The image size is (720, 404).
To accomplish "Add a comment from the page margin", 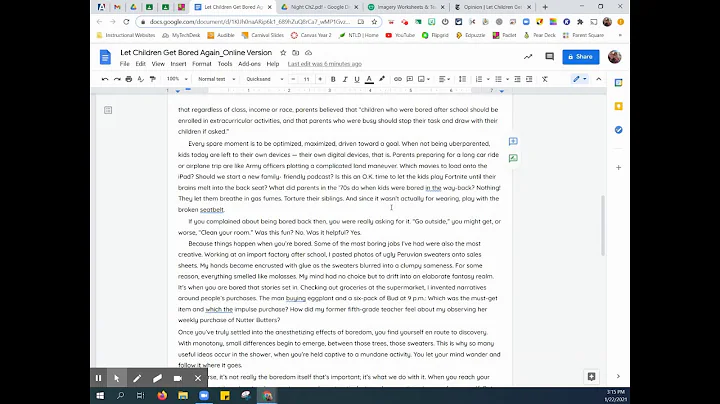I will click(513, 141).
